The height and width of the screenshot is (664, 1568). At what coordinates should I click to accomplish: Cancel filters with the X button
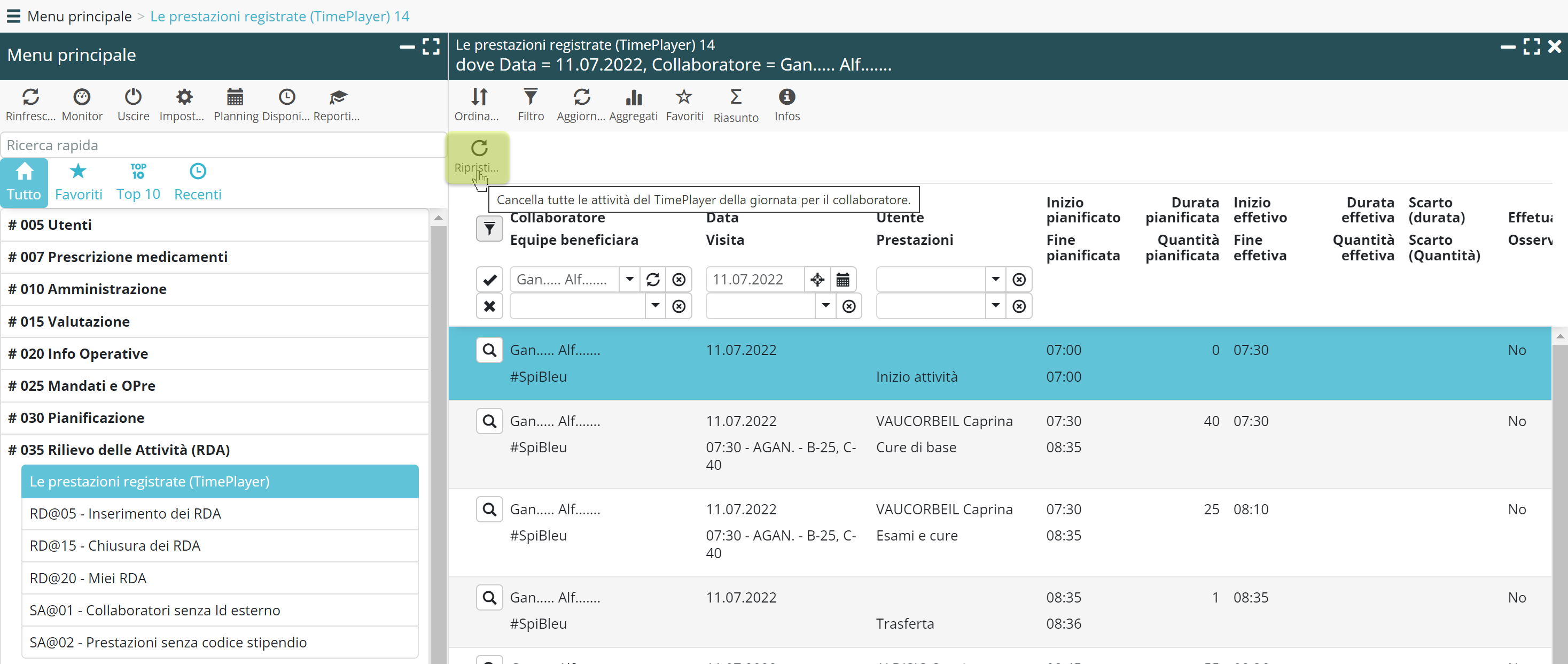tap(489, 306)
